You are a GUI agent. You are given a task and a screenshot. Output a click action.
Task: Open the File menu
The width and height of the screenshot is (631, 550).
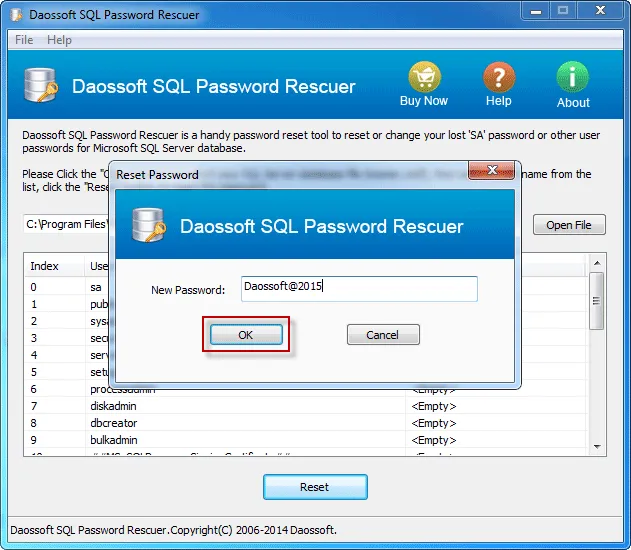tap(24, 40)
